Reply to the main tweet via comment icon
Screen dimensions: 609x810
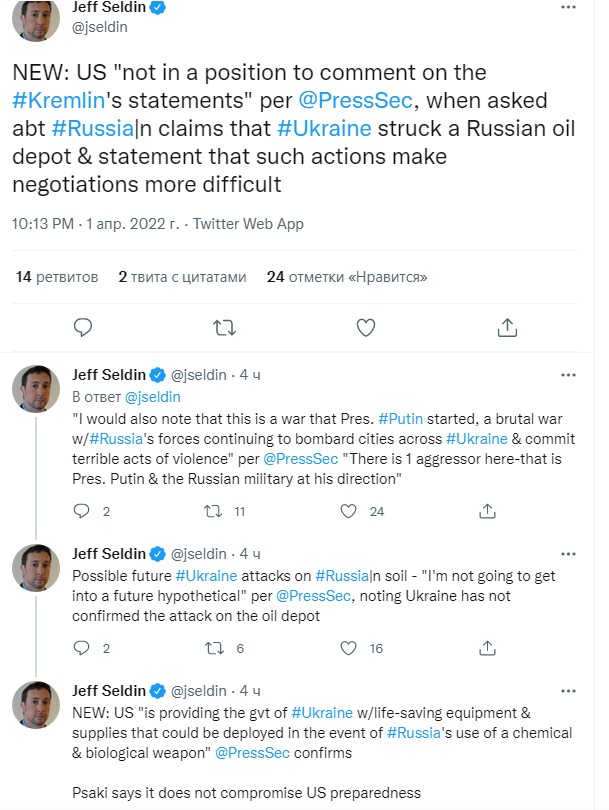[x=84, y=327]
